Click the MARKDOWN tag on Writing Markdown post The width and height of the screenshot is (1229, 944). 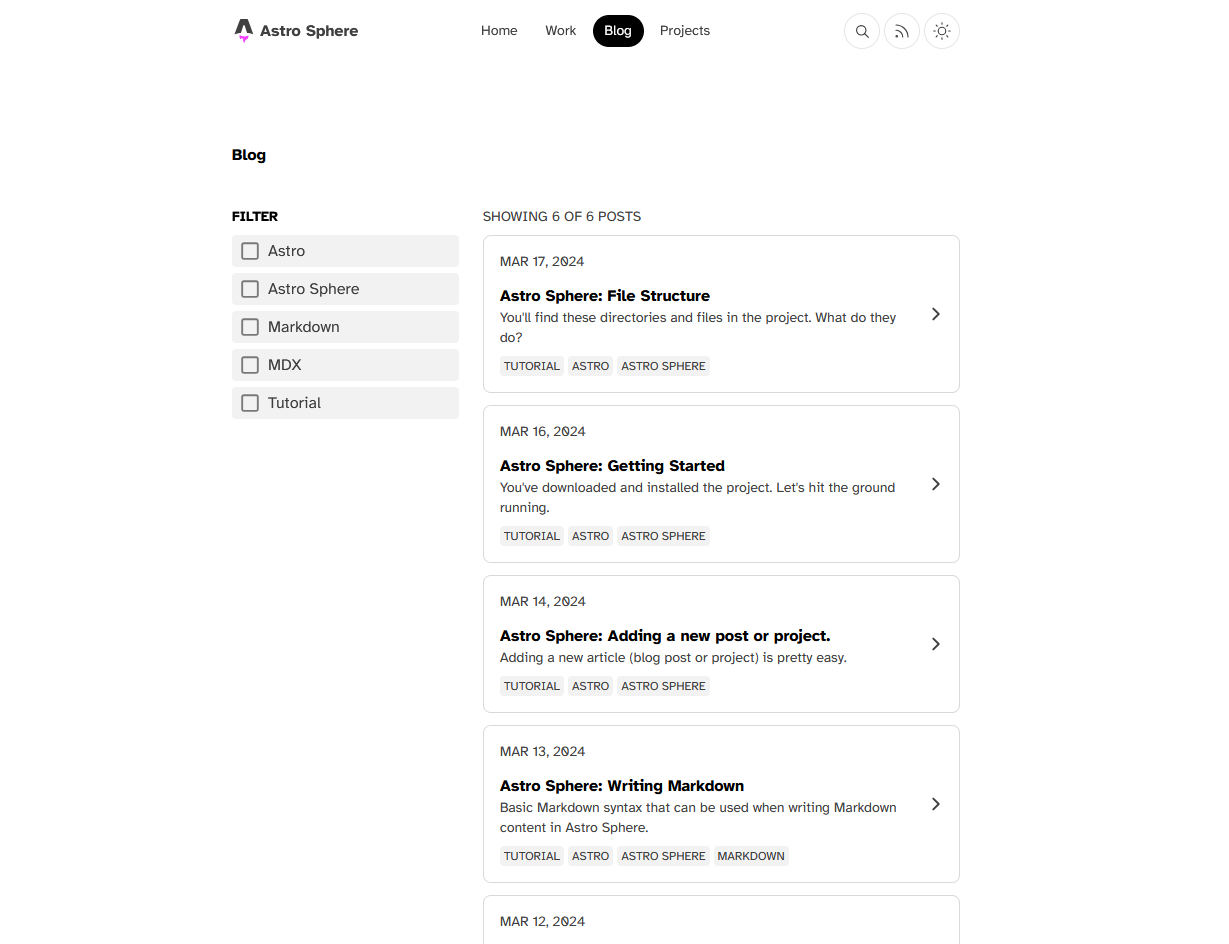751,856
